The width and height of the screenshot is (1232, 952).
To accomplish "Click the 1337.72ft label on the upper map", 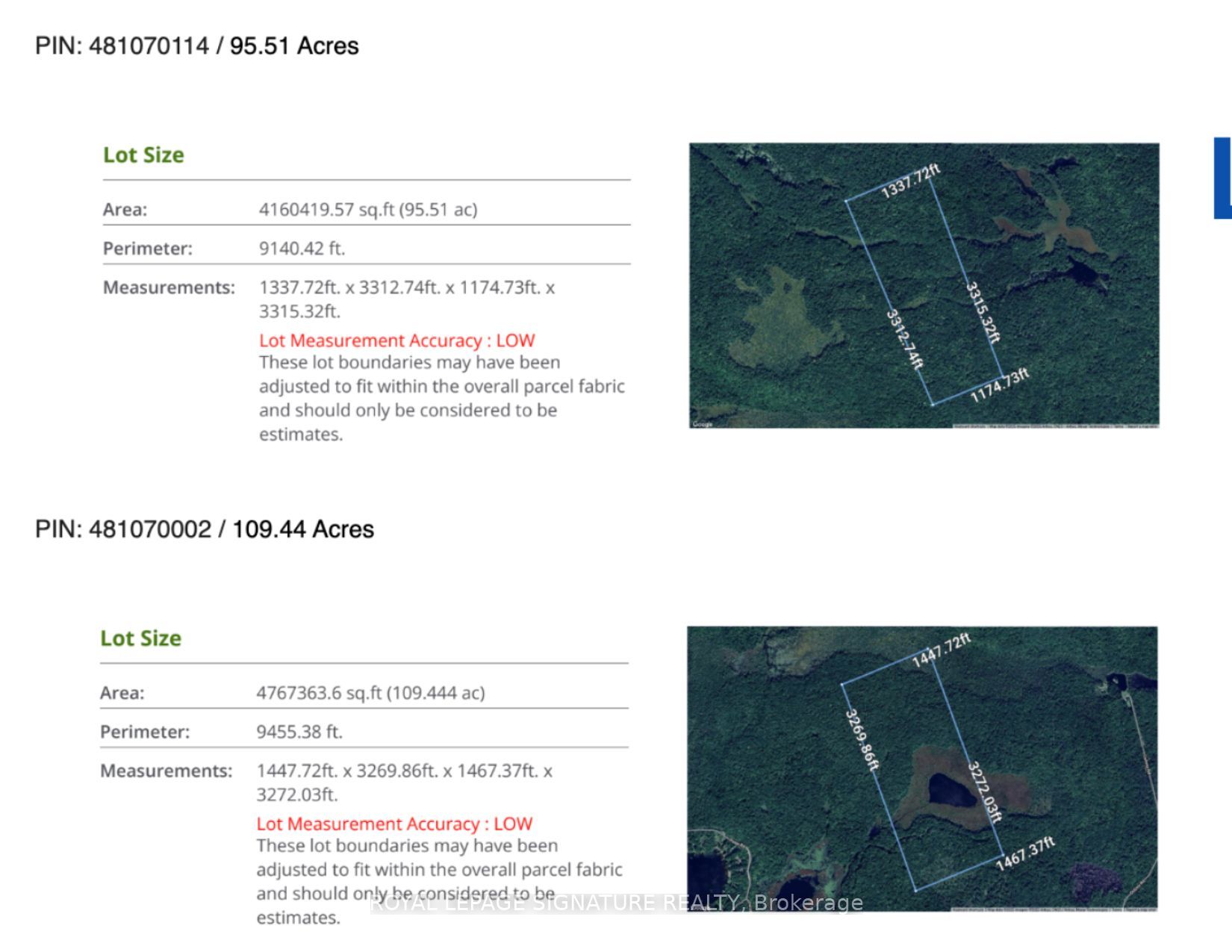I will click(x=910, y=181).
